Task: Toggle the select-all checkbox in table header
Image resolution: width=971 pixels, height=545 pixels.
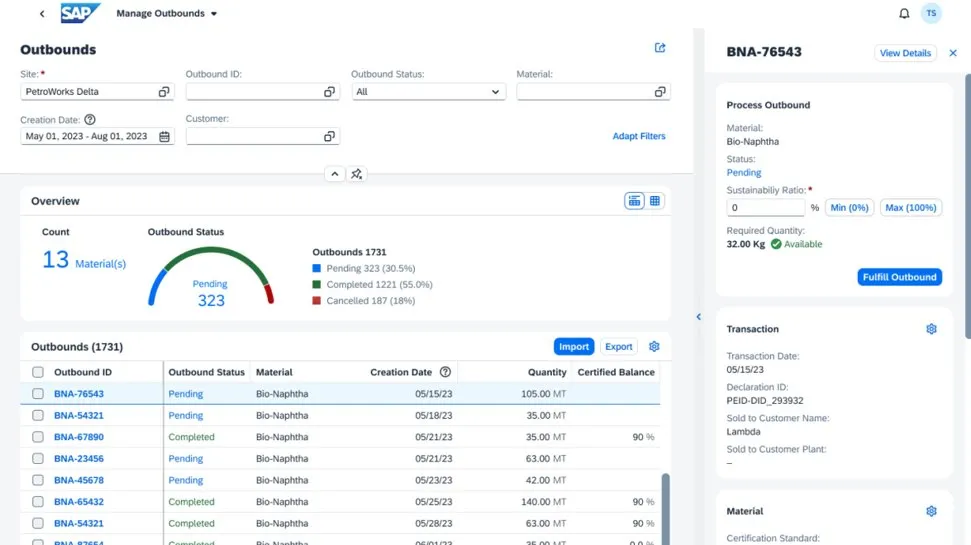Action: 38,372
